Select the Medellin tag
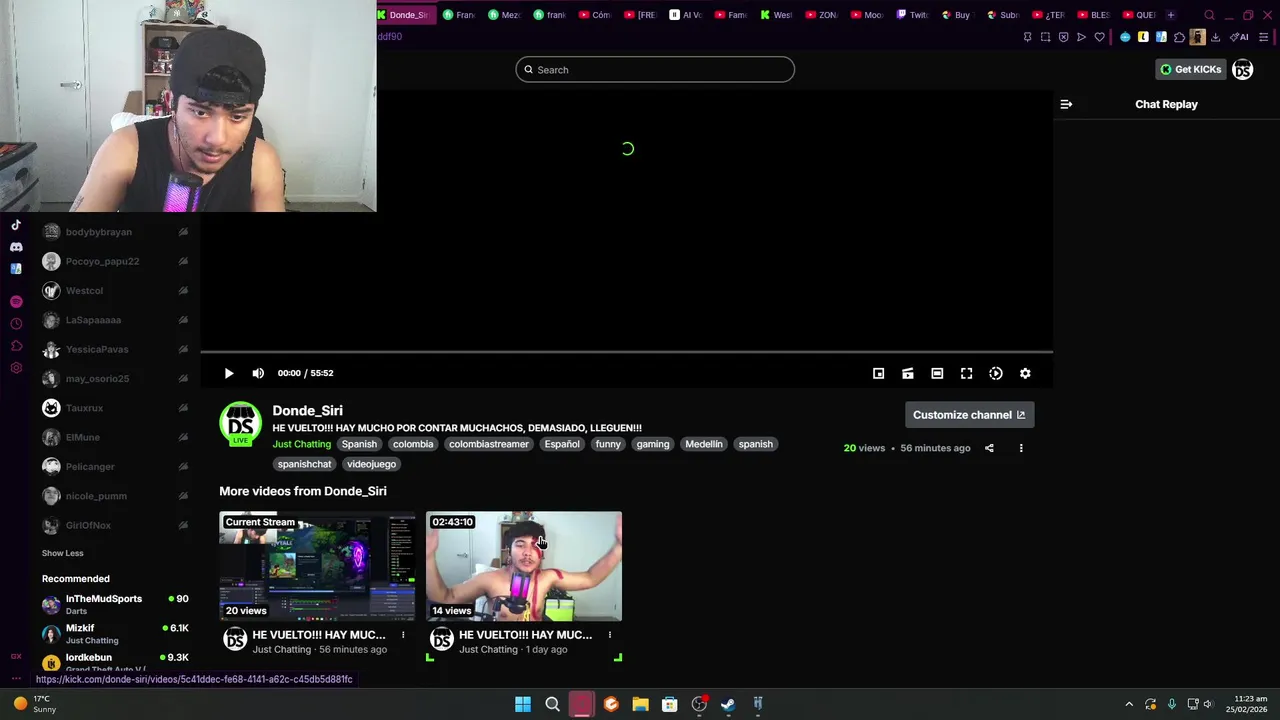 [x=704, y=444]
